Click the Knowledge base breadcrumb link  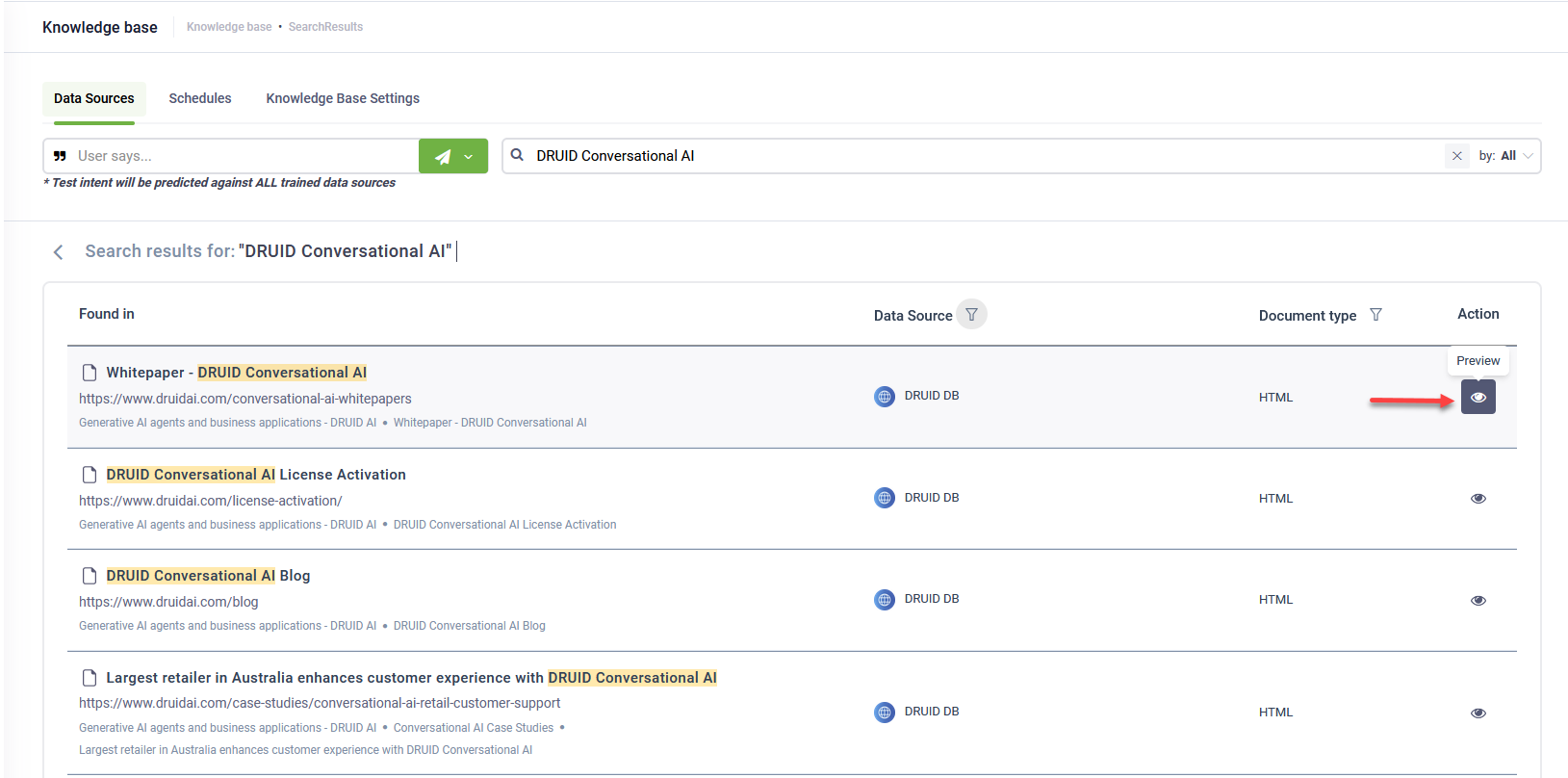coord(229,27)
